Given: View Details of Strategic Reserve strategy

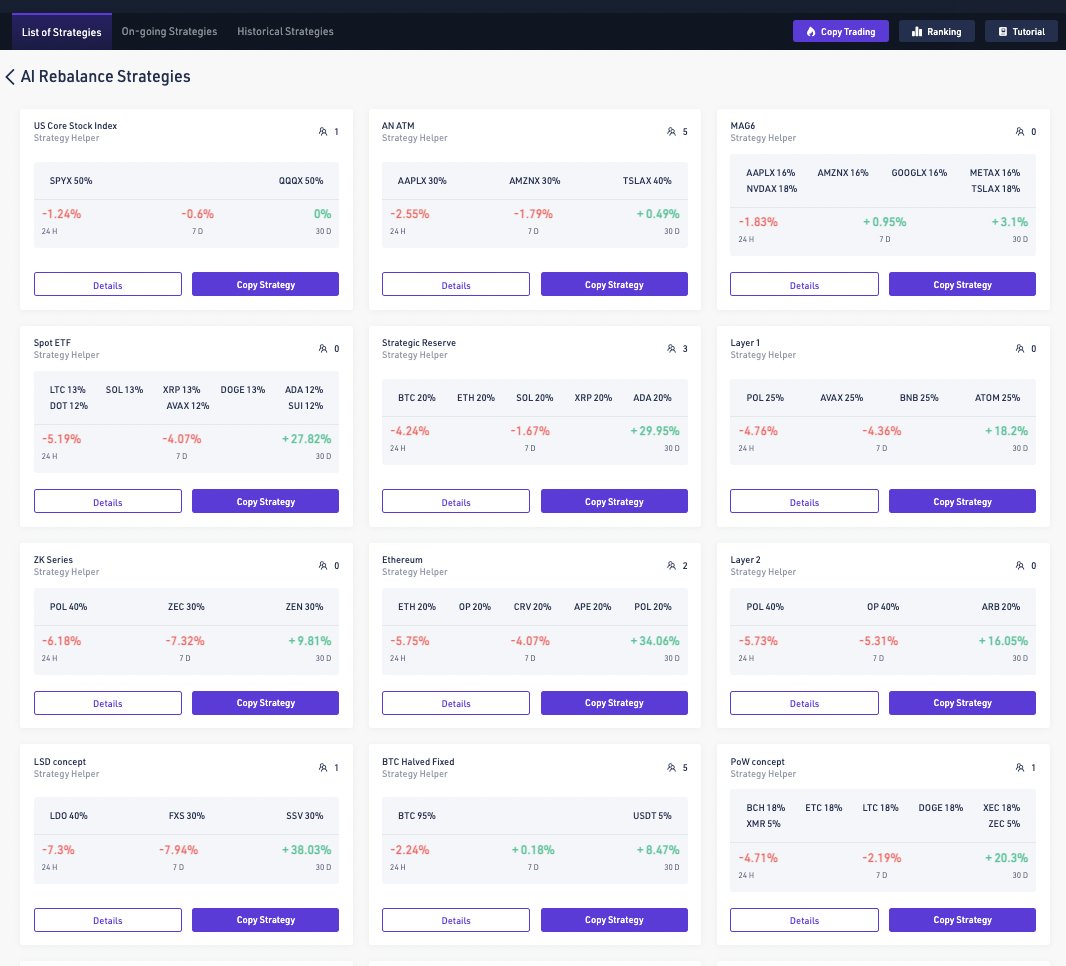Looking at the screenshot, I should point(455,501).
